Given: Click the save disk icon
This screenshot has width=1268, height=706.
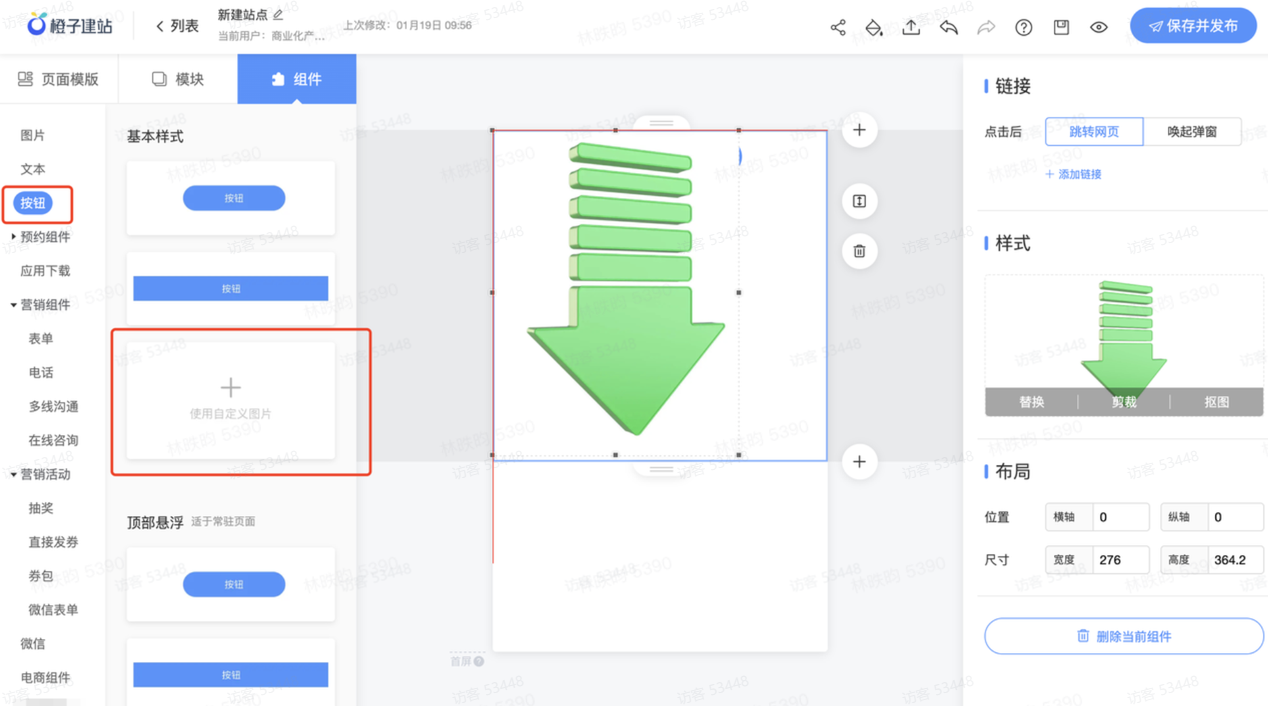Looking at the screenshot, I should [1061, 27].
